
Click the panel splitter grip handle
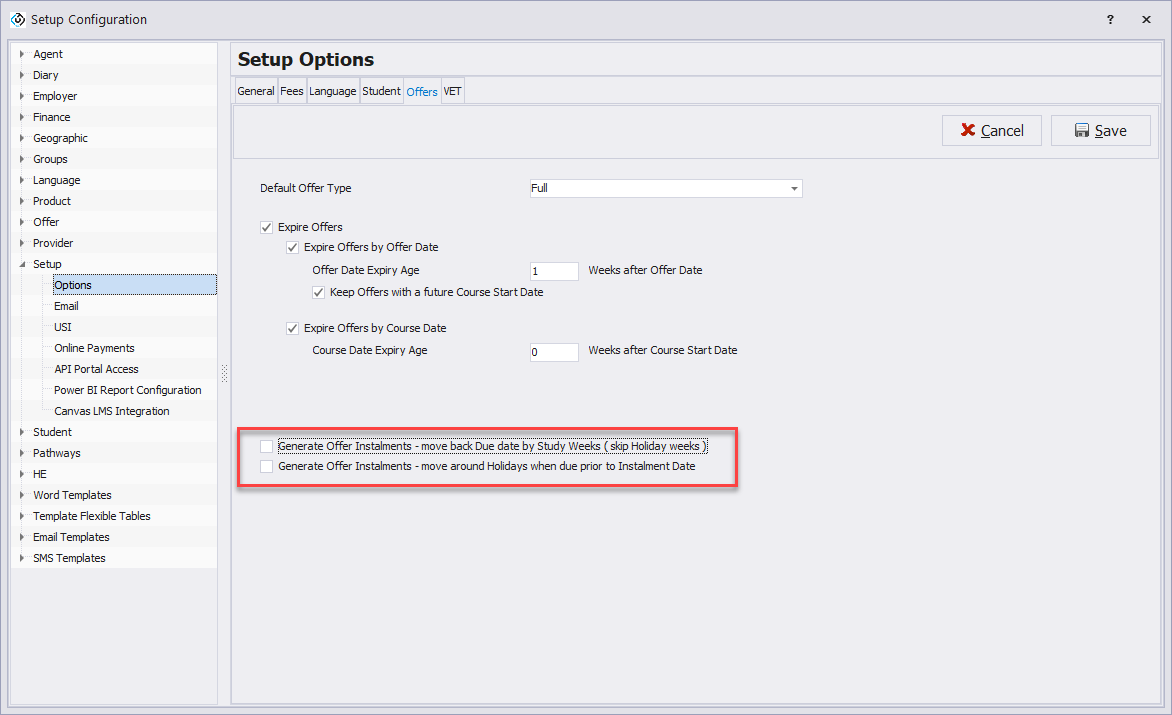(x=224, y=373)
